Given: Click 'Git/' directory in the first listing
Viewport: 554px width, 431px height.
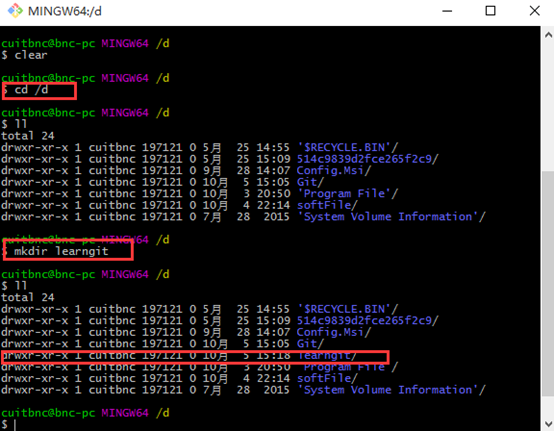Looking at the screenshot, I should coord(310,182).
